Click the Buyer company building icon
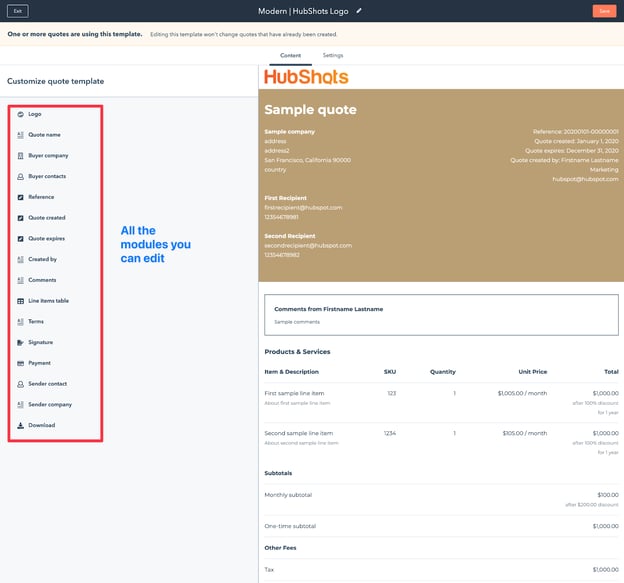 pos(21,156)
